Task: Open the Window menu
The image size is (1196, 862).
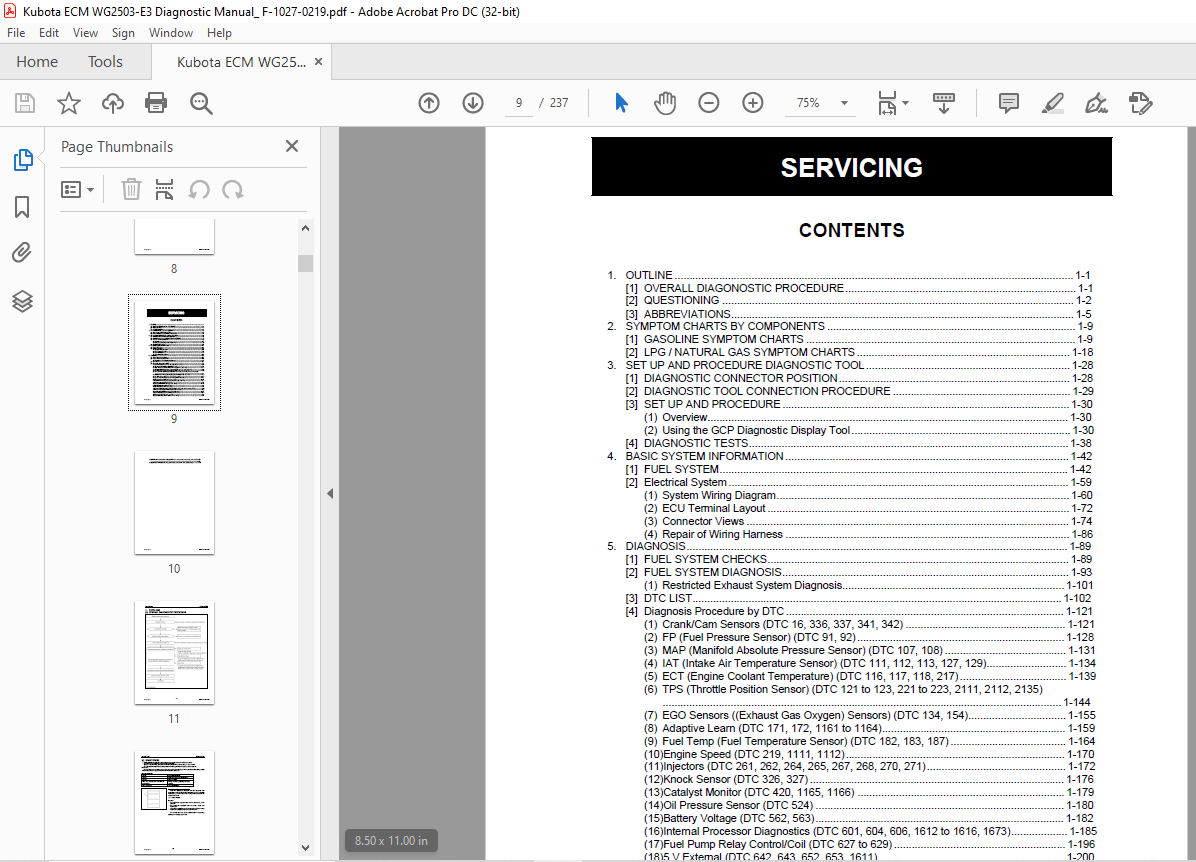Action: 171,33
